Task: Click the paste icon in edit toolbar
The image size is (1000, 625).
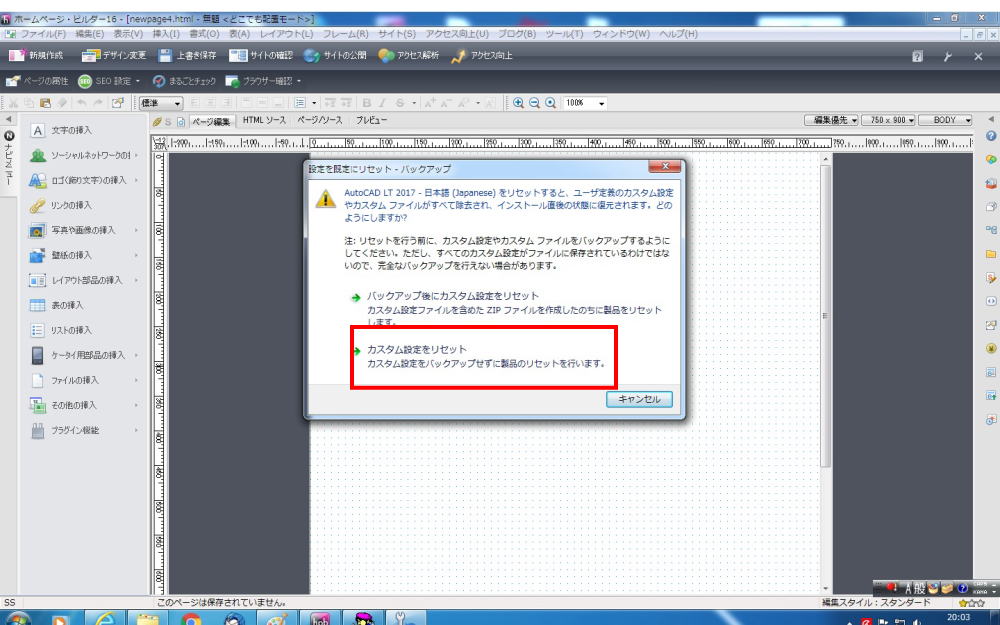Action: (x=45, y=103)
